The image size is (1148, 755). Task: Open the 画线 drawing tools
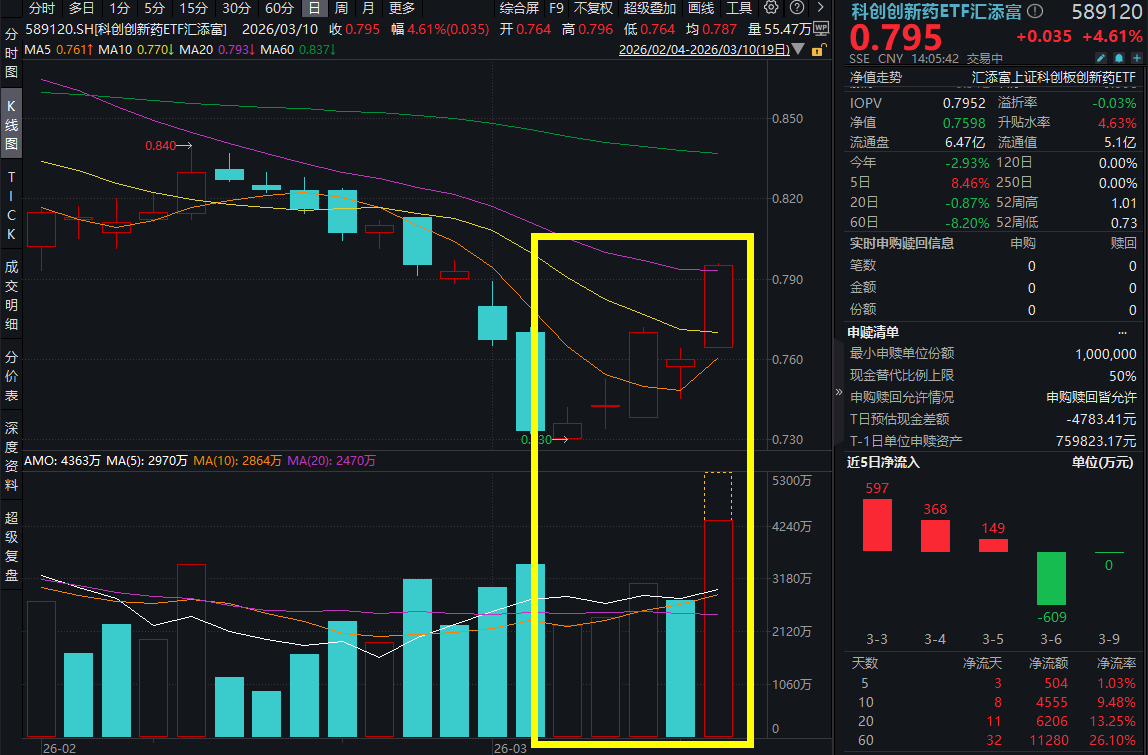point(700,8)
